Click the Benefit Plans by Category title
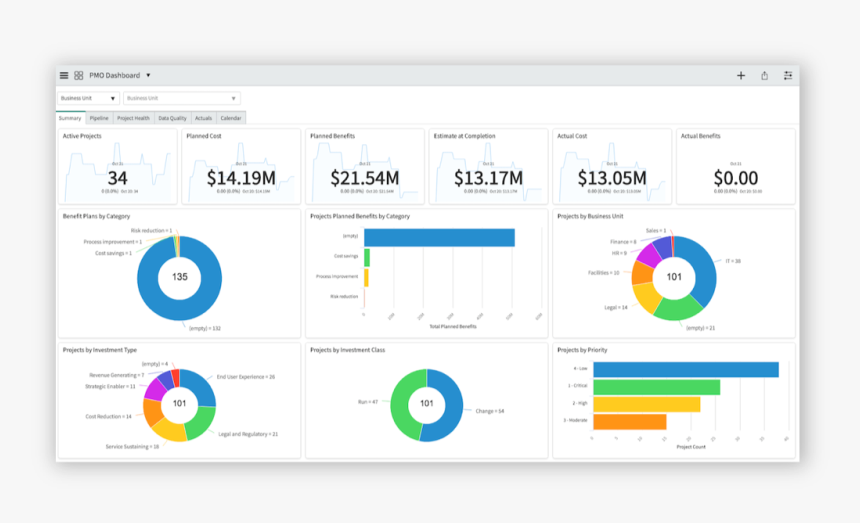Viewport: 860px width, 523px height. (97, 216)
